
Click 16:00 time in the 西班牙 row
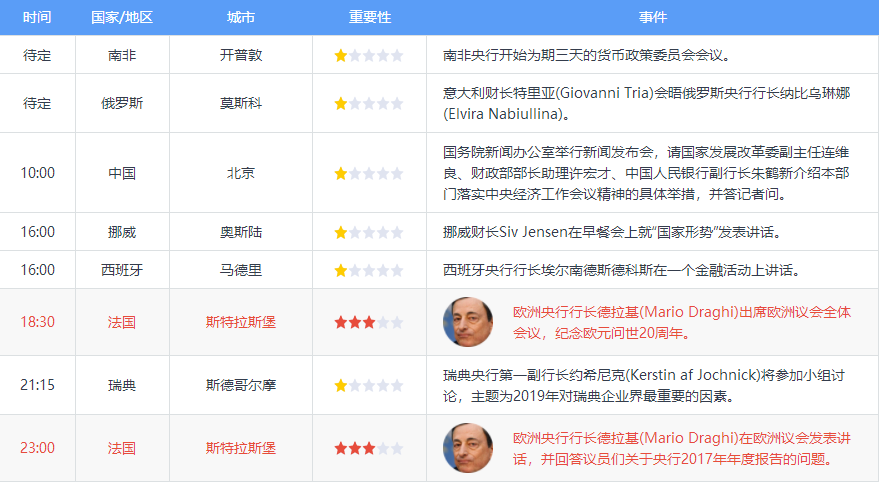pyautogui.click(x=38, y=270)
